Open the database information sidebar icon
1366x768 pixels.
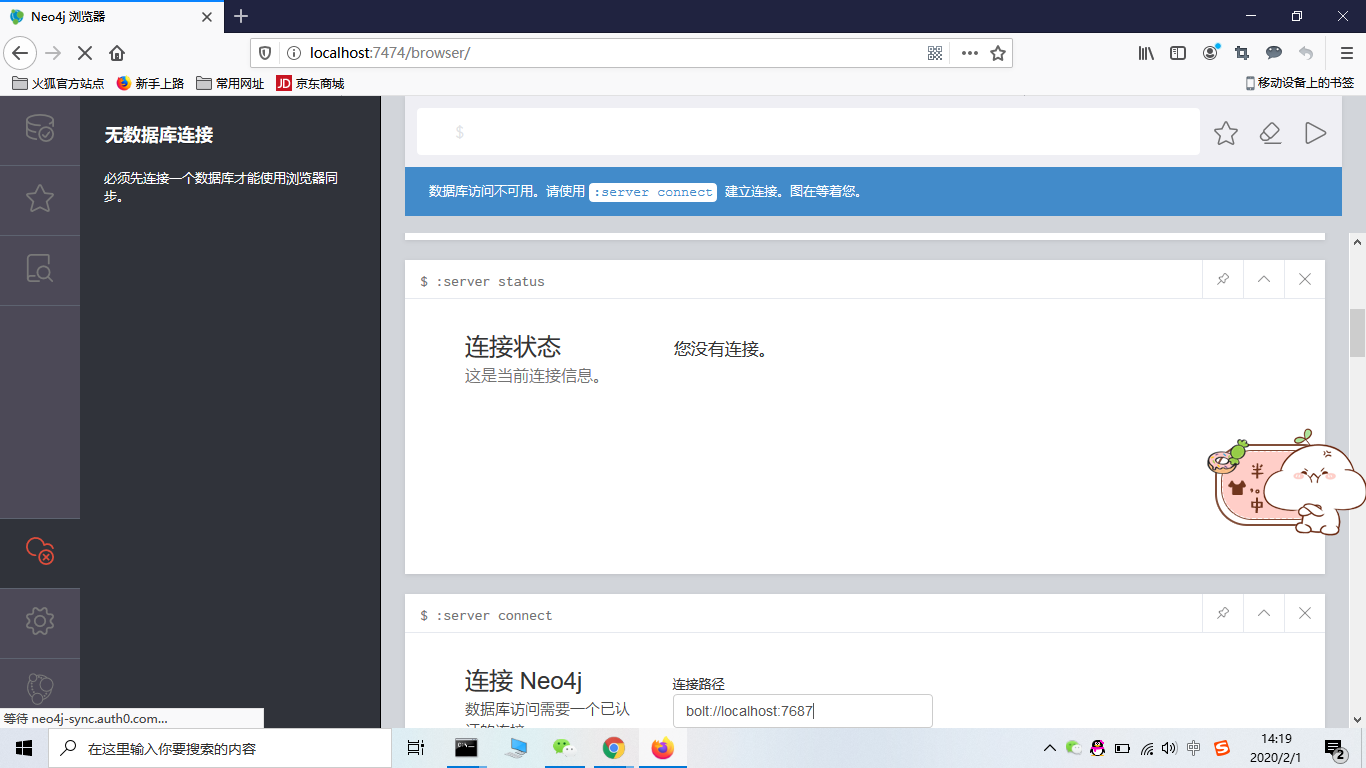[40, 130]
